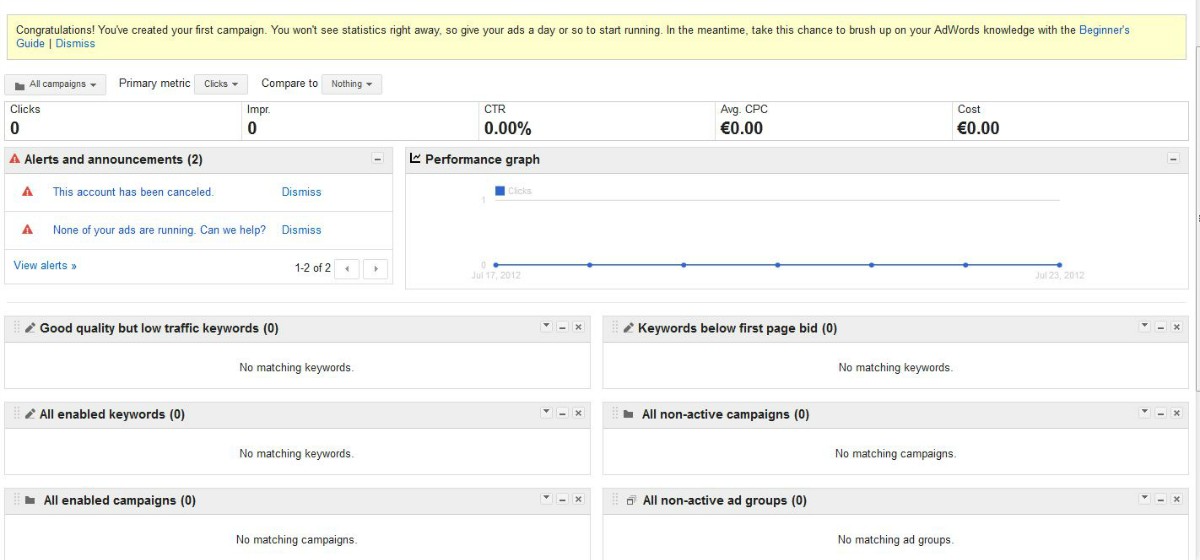Click the pencil icon beside Good quality keywords

[x=30, y=328]
